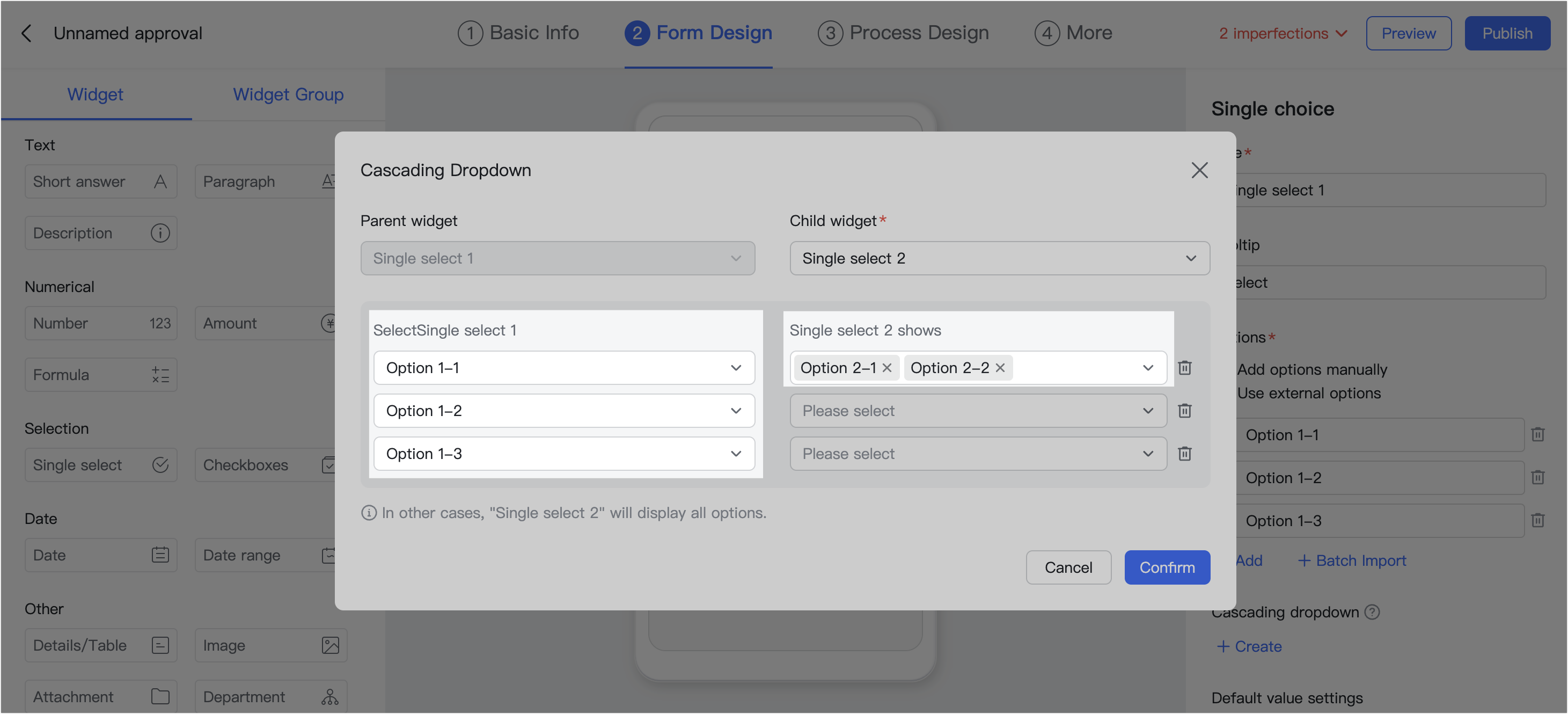The height and width of the screenshot is (714, 1568).
Task: Select Use external options
Action: (x=1309, y=393)
